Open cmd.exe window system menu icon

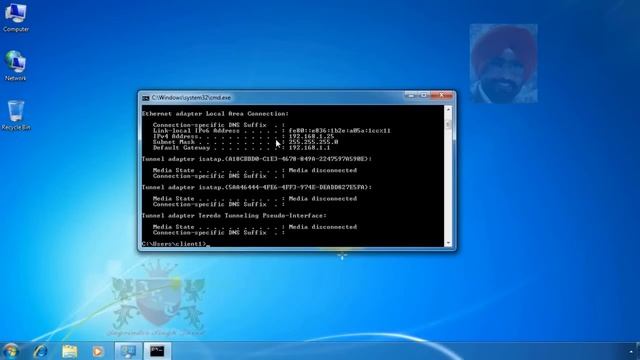pyautogui.click(x=146, y=98)
